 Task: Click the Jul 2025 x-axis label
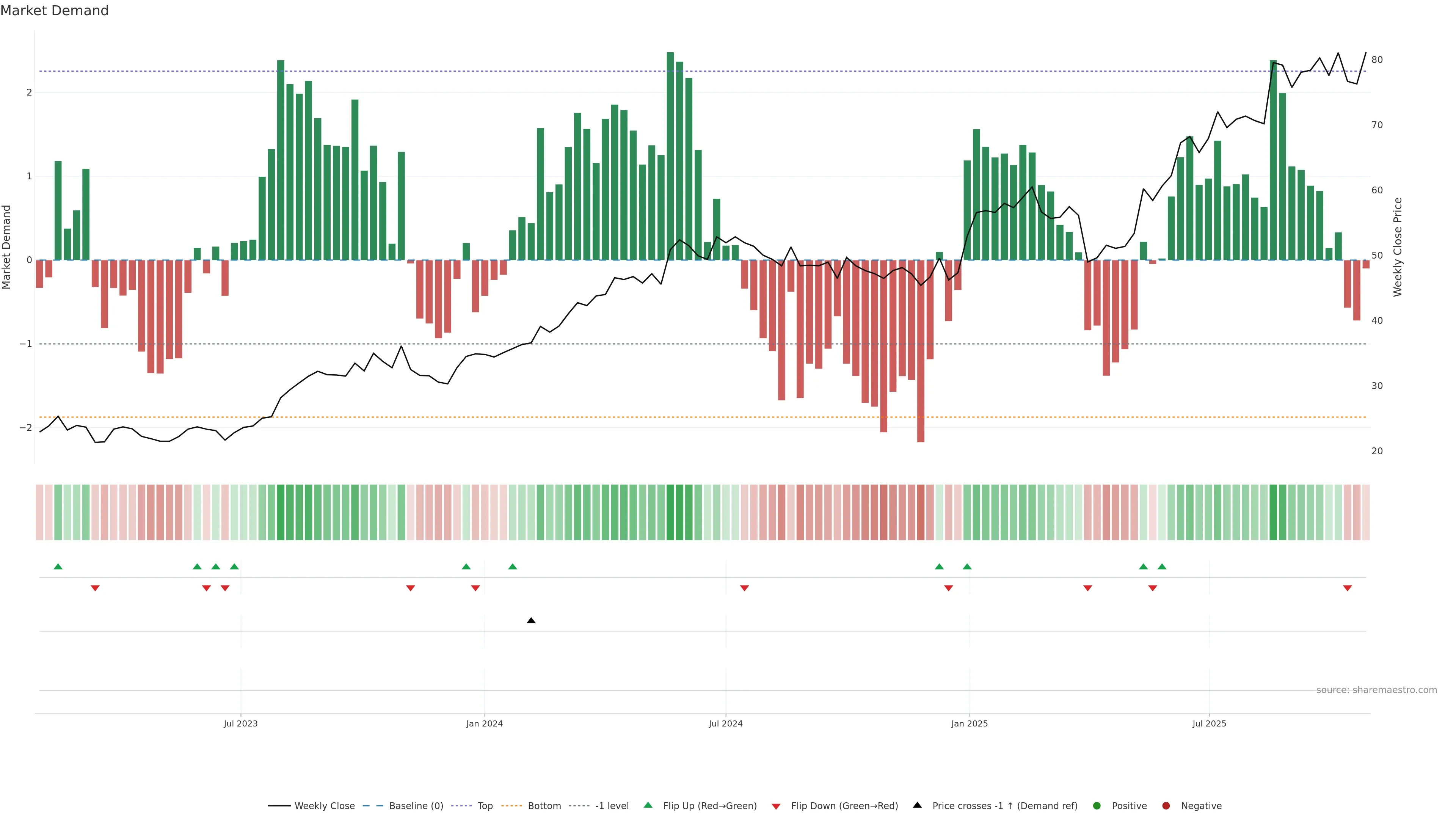point(1209,723)
